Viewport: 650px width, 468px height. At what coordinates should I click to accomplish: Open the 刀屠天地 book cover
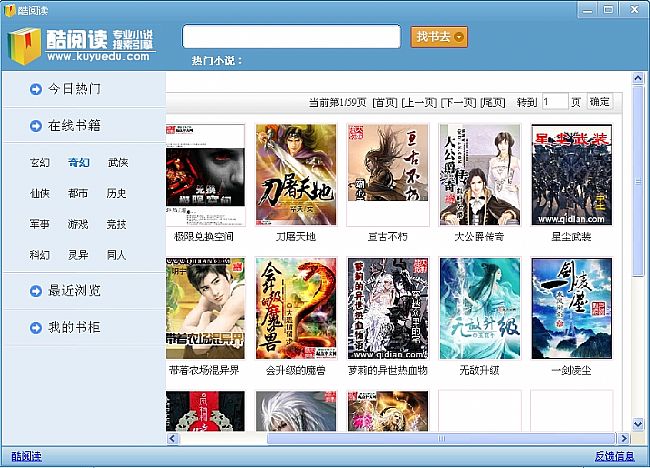click(296, 175)
